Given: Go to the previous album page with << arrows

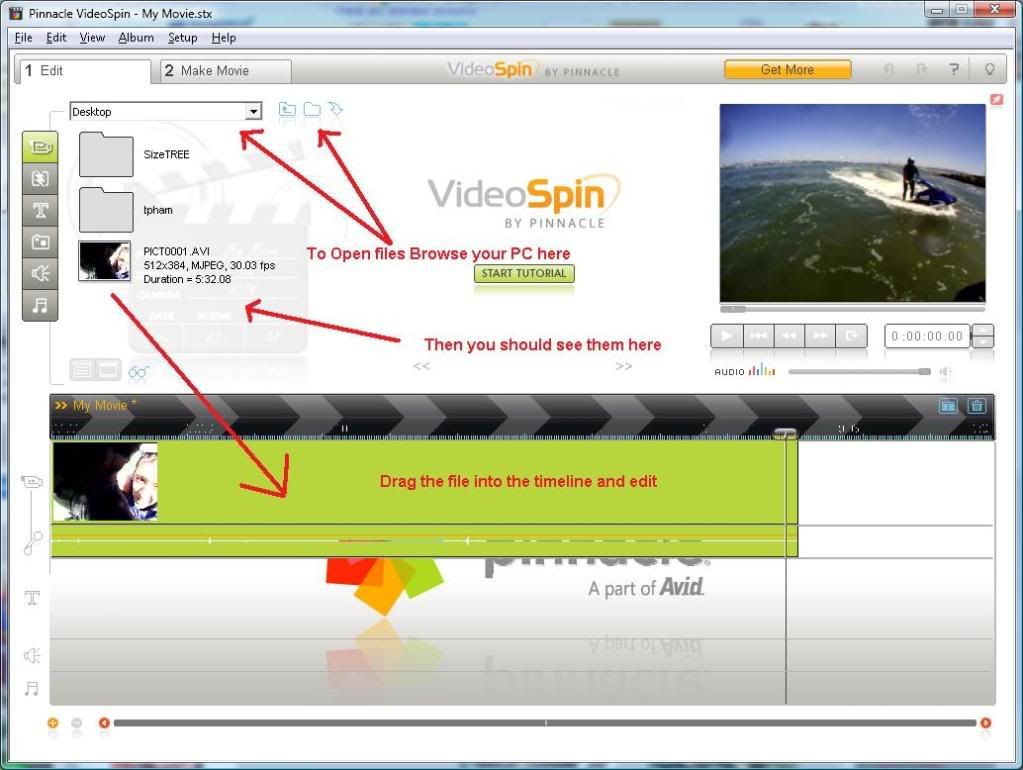Looking at the screenshot, I should (421, 366).
